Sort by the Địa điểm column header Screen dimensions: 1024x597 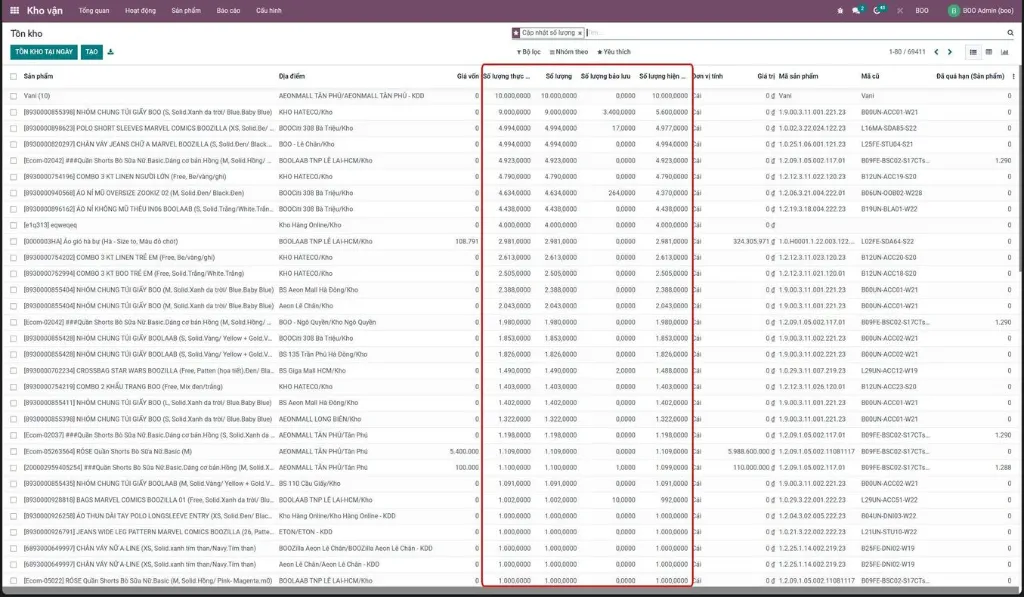pyautogui.click(x=292, y=76)
